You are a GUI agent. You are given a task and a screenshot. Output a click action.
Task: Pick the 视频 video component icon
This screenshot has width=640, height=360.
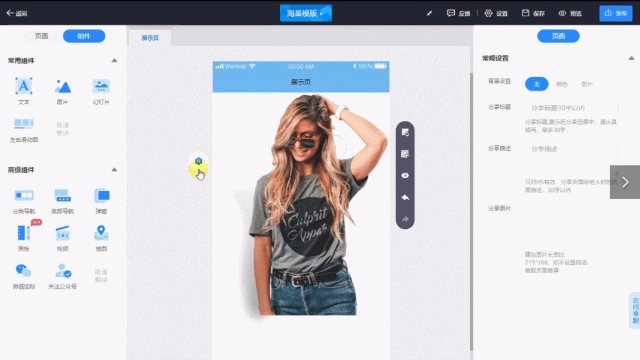click(x=62, y=233)
